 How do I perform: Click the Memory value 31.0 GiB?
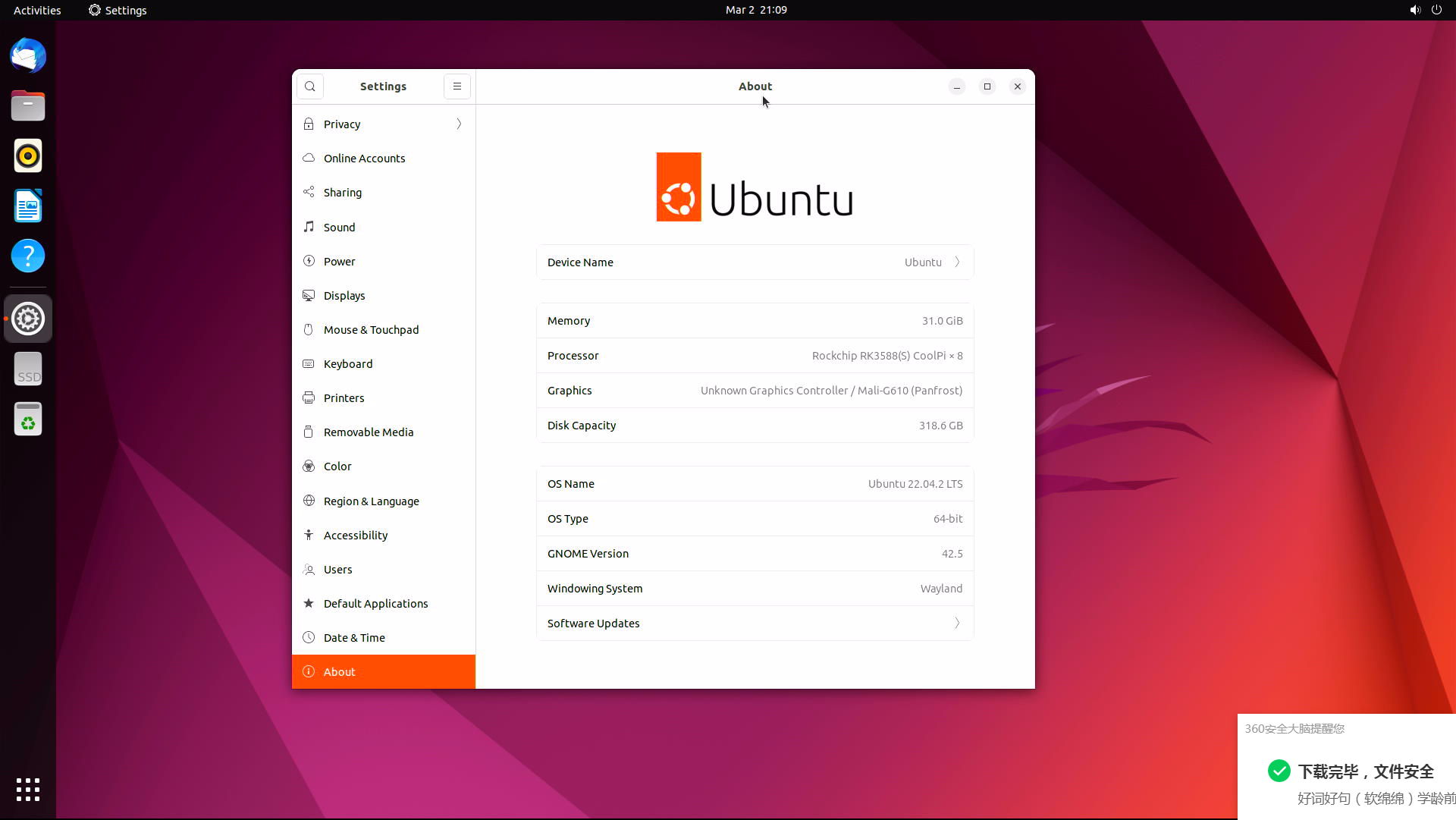coord(943,321)
